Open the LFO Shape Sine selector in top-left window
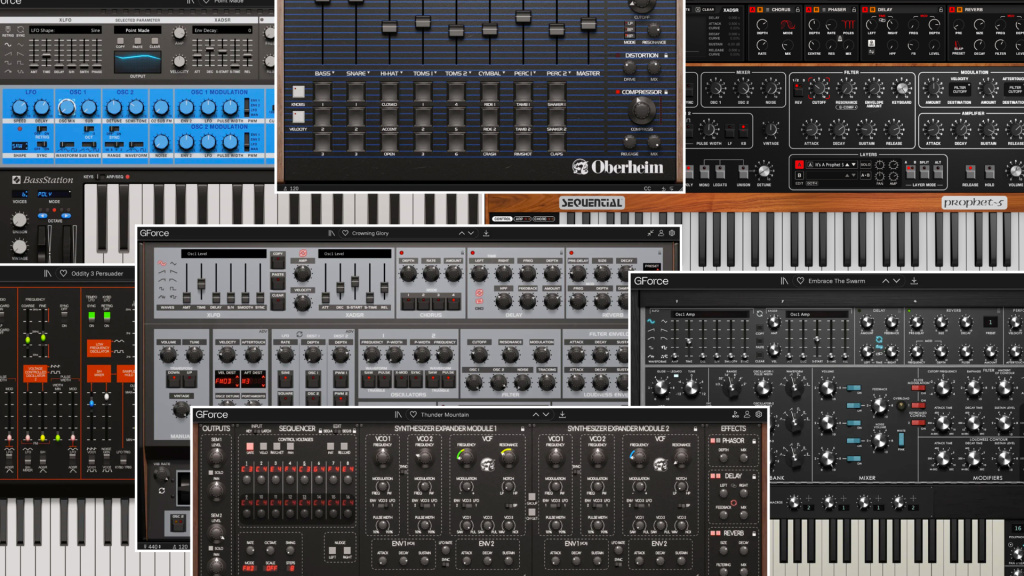 point(65,30)
